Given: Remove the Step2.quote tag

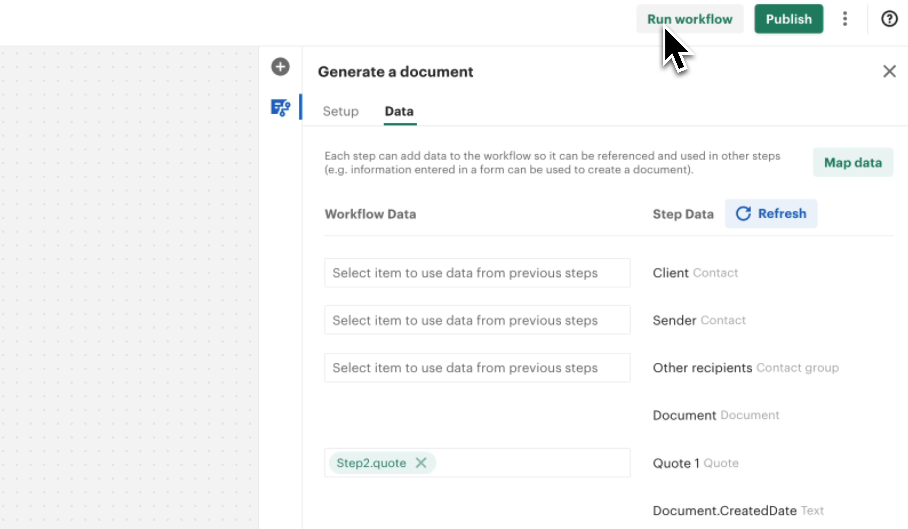Looking at the screenshot, I should tap(421, 463).
